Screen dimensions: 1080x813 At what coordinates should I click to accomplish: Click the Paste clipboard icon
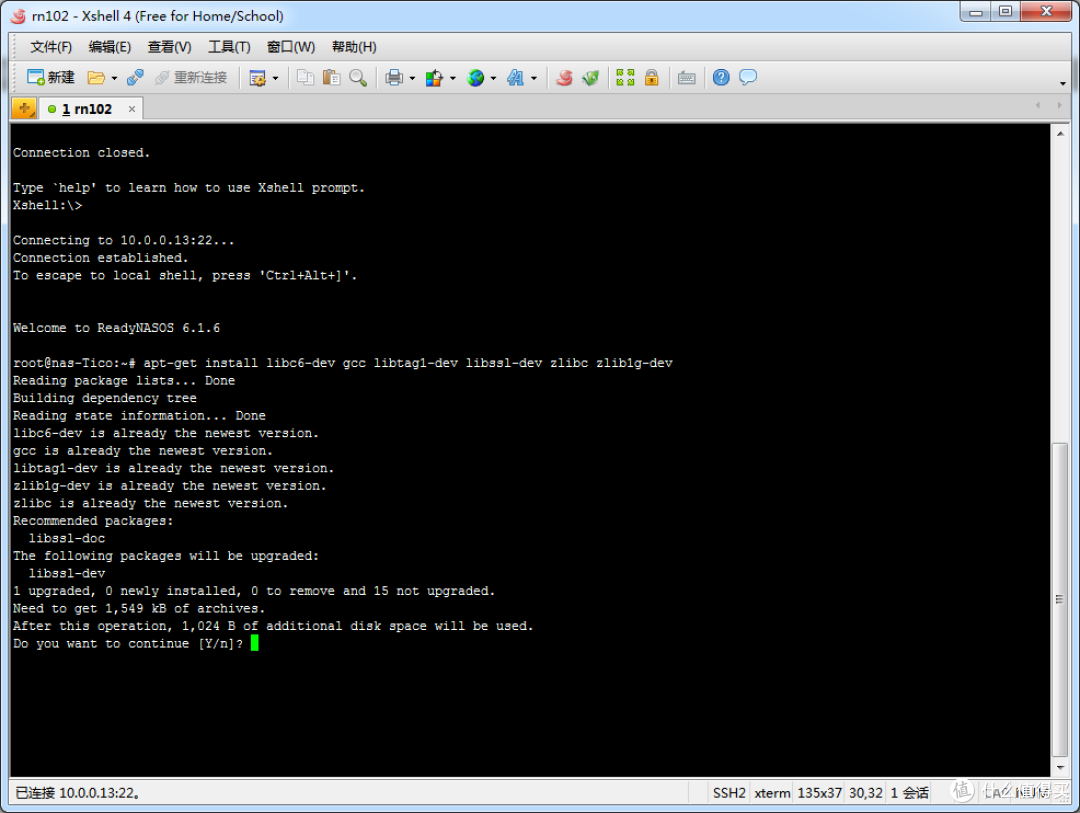pos(331,77)
